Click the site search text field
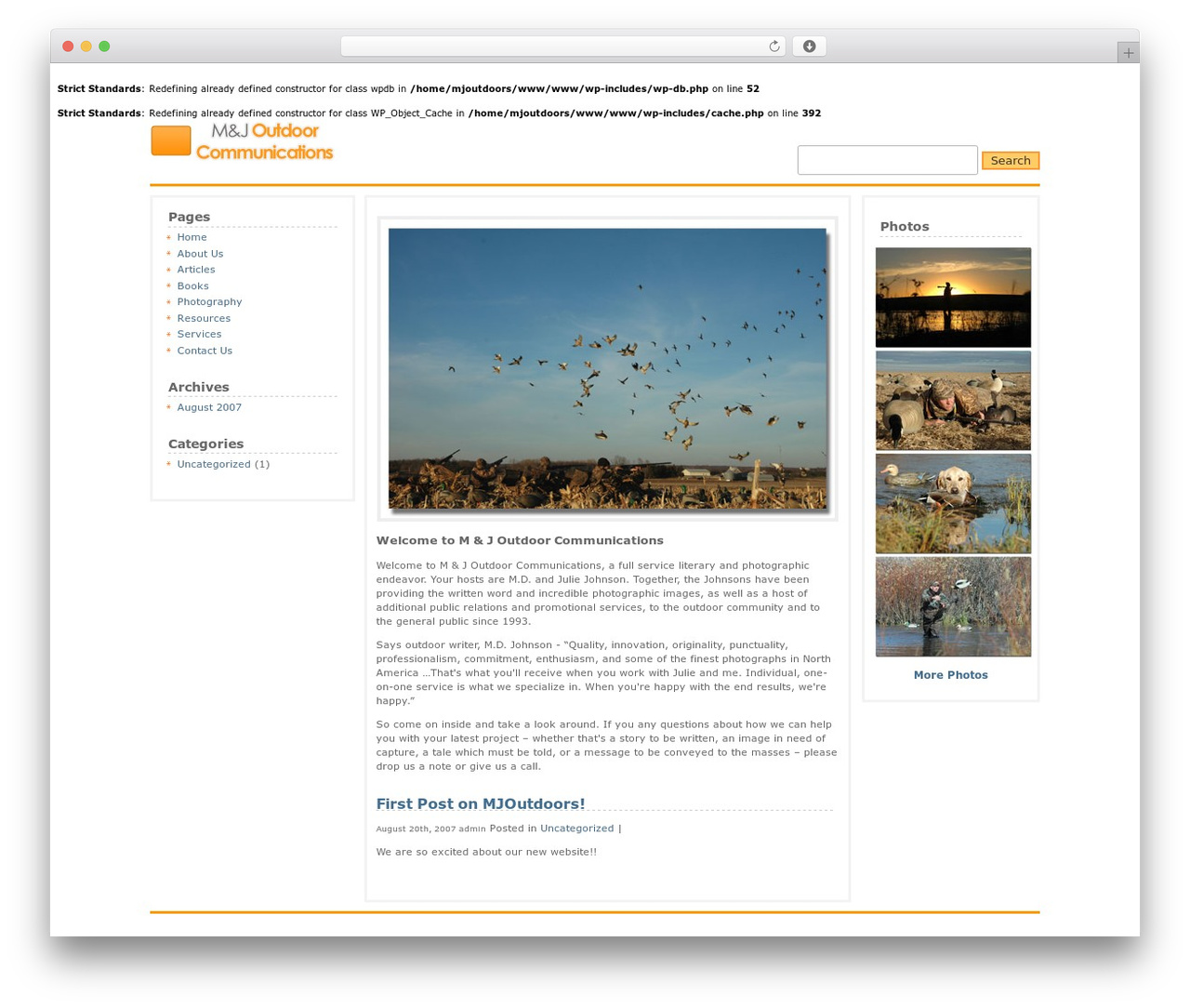Image resolution: width=1190 pixels, height=1008 pixels. click(887, 160)
